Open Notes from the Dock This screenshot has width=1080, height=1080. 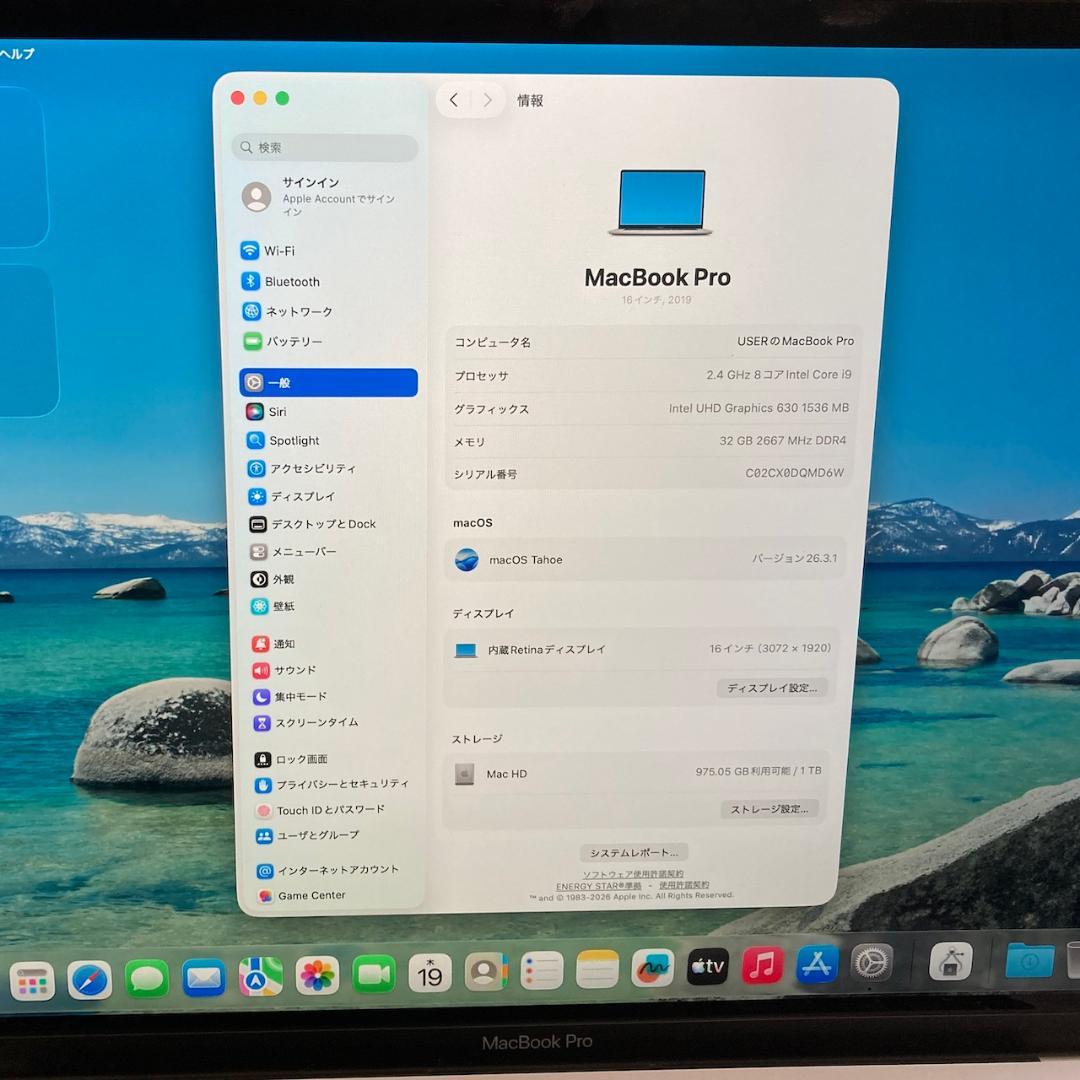tap(597, 969)
